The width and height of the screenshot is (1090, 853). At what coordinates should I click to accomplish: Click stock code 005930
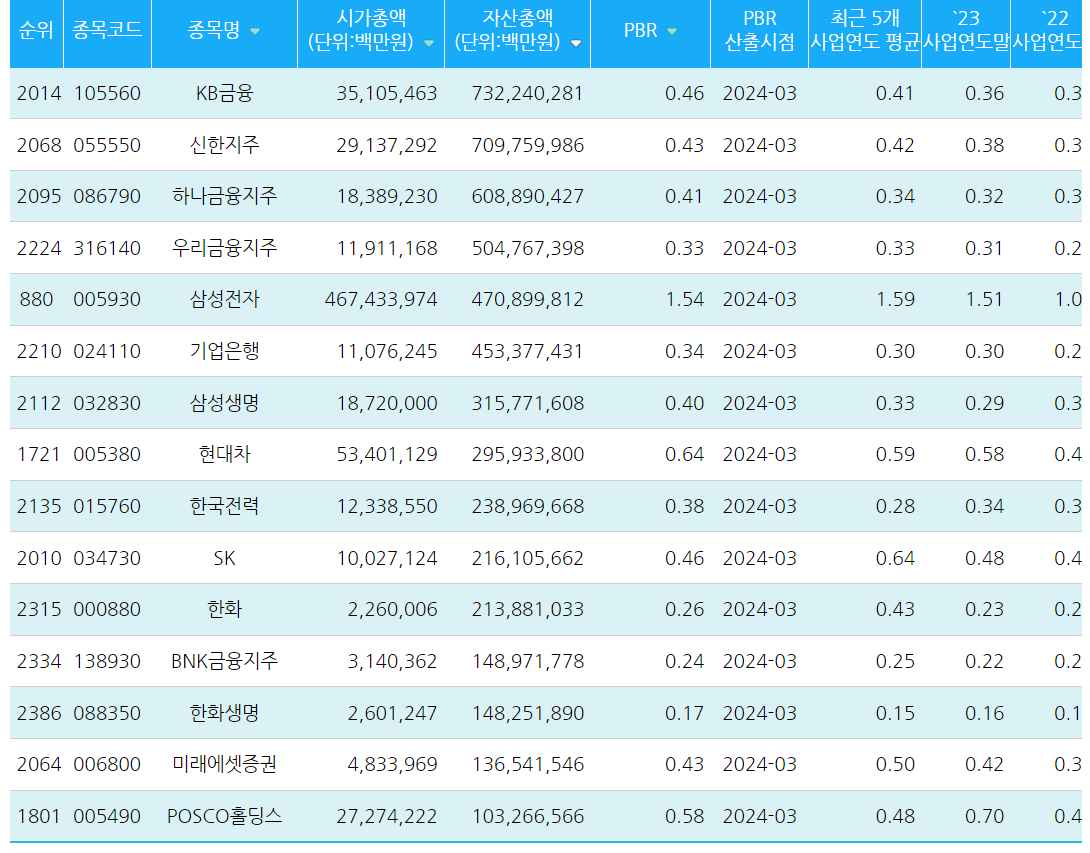tap(107, 300)
